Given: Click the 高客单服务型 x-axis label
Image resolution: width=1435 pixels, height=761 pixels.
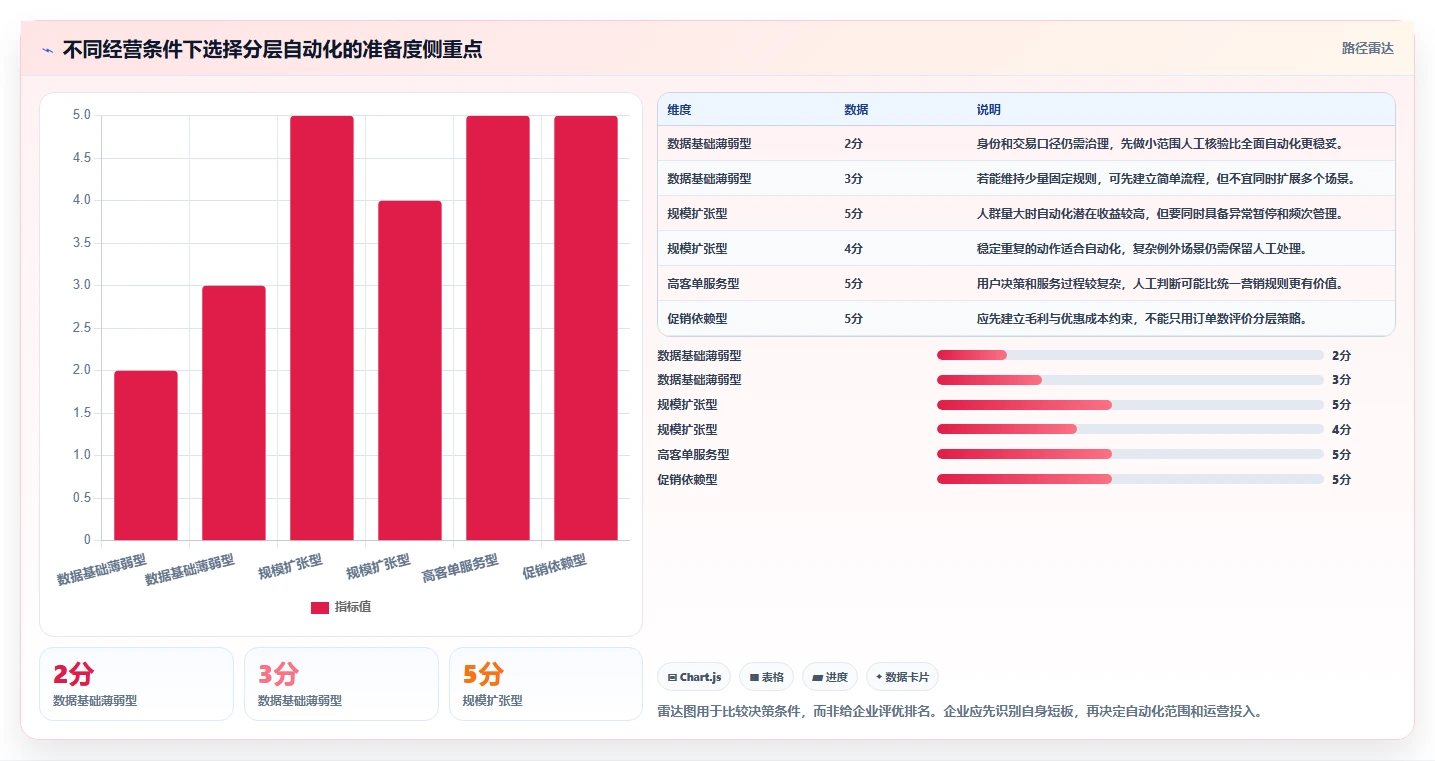Looking at the screenshot, I should tap(460, 568).
